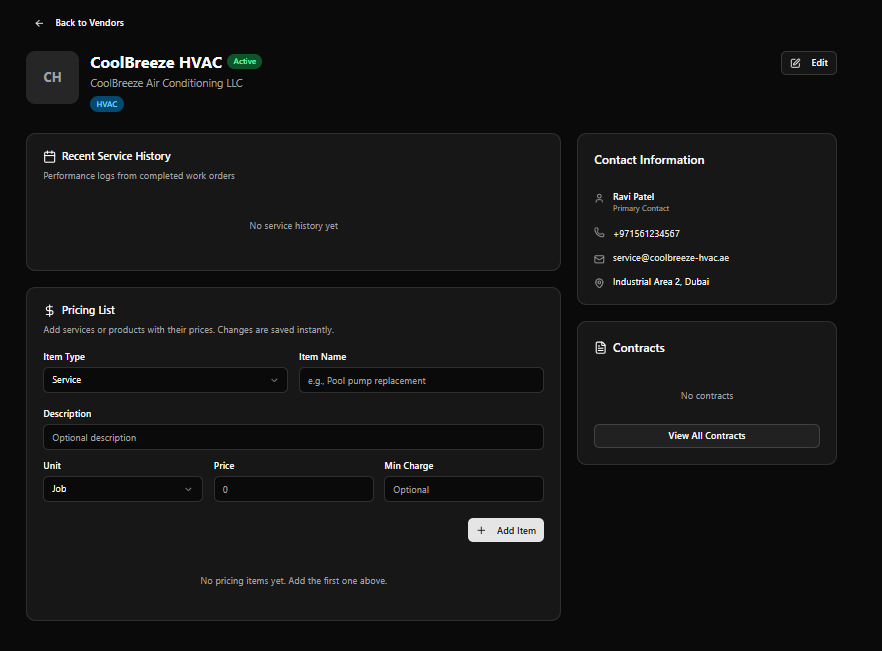
Task: Open the Unit dropdown showing Job
Action: [123, 489]
